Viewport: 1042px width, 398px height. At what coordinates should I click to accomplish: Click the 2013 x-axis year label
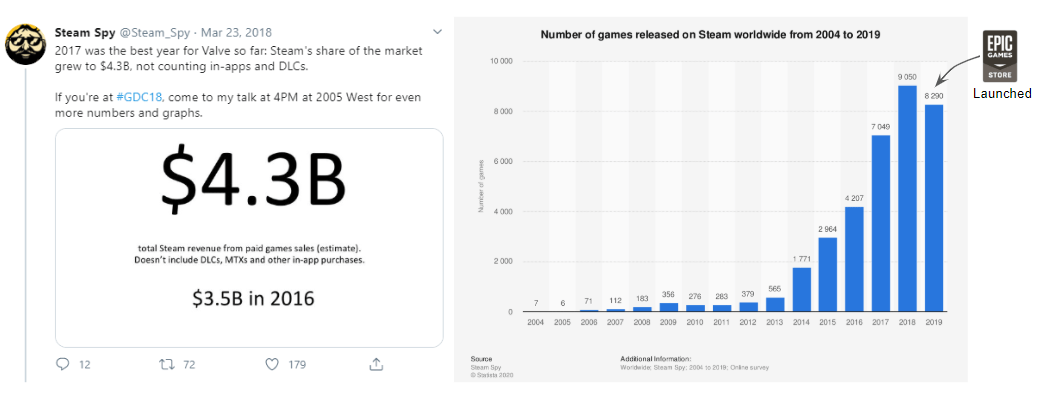pyautogui.click(x=775, y=322)
